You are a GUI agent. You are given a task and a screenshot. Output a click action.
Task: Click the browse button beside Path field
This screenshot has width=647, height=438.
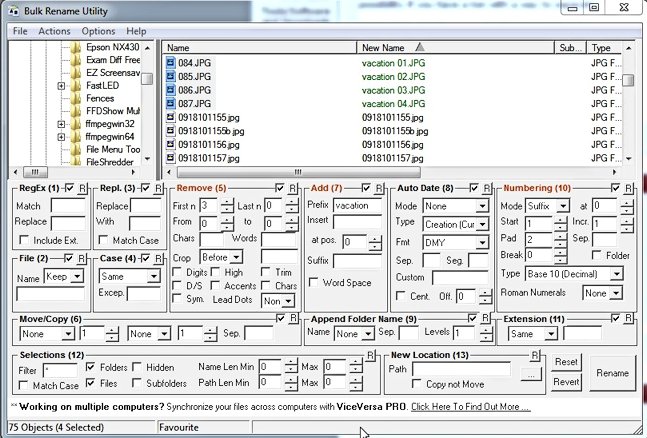[530, 374]
